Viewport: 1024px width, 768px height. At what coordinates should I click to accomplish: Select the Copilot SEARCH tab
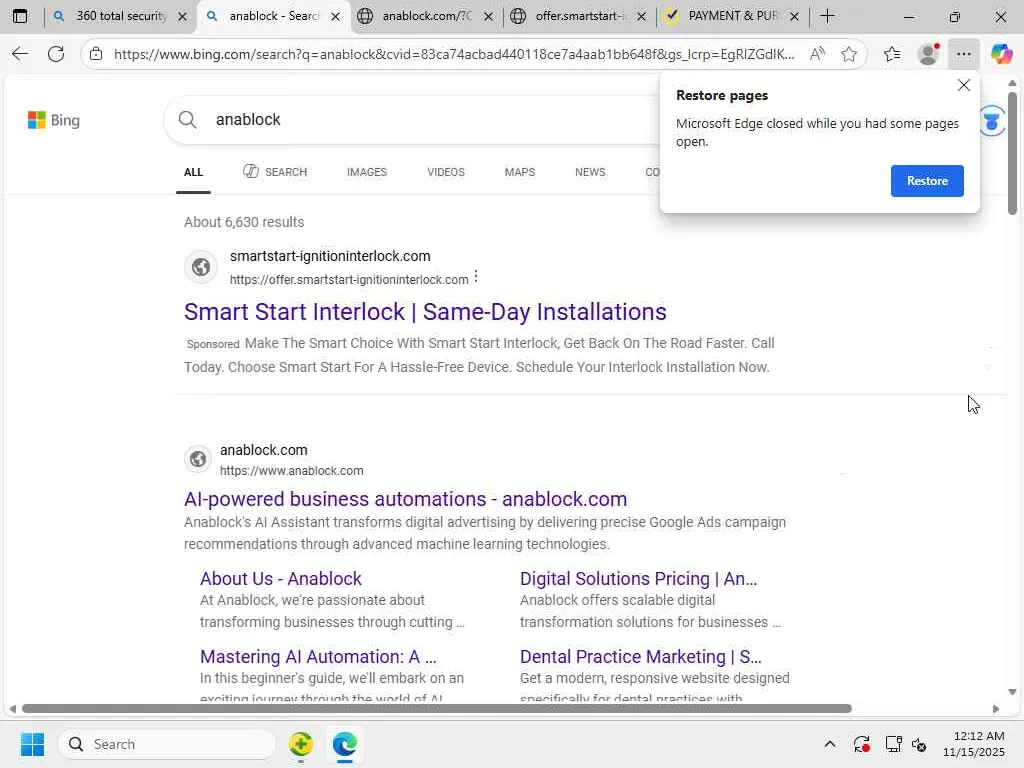pos(275,172)
